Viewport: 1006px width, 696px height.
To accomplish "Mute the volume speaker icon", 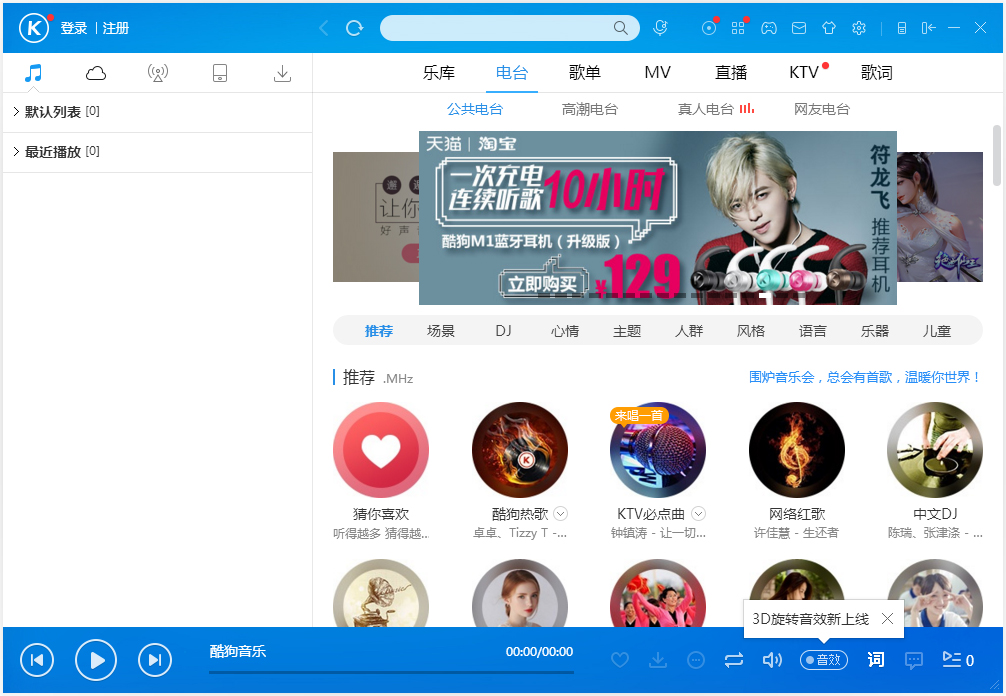I will coord(772,659).
